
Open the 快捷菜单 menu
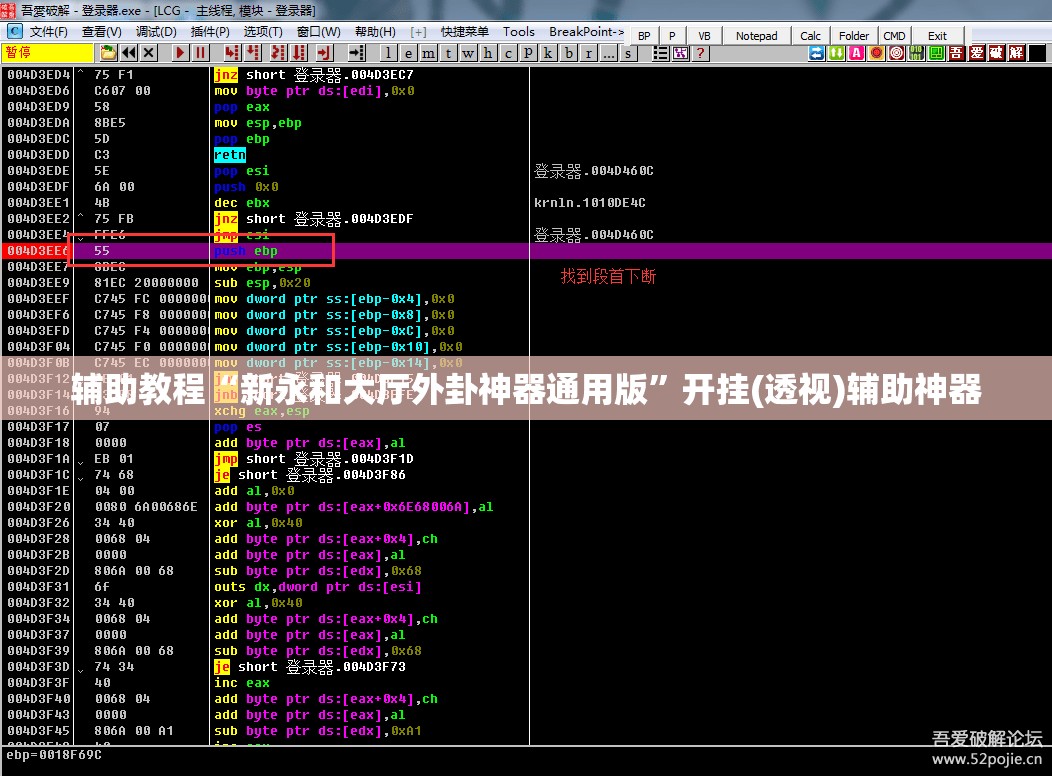[x=464, y=32]
